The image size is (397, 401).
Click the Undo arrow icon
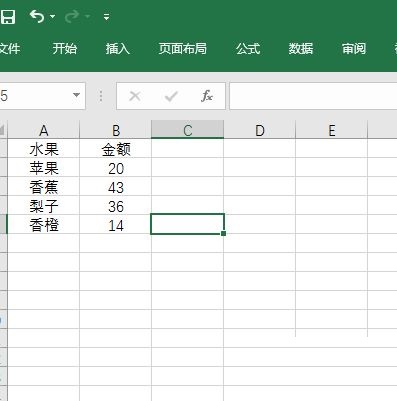(37, 16)
